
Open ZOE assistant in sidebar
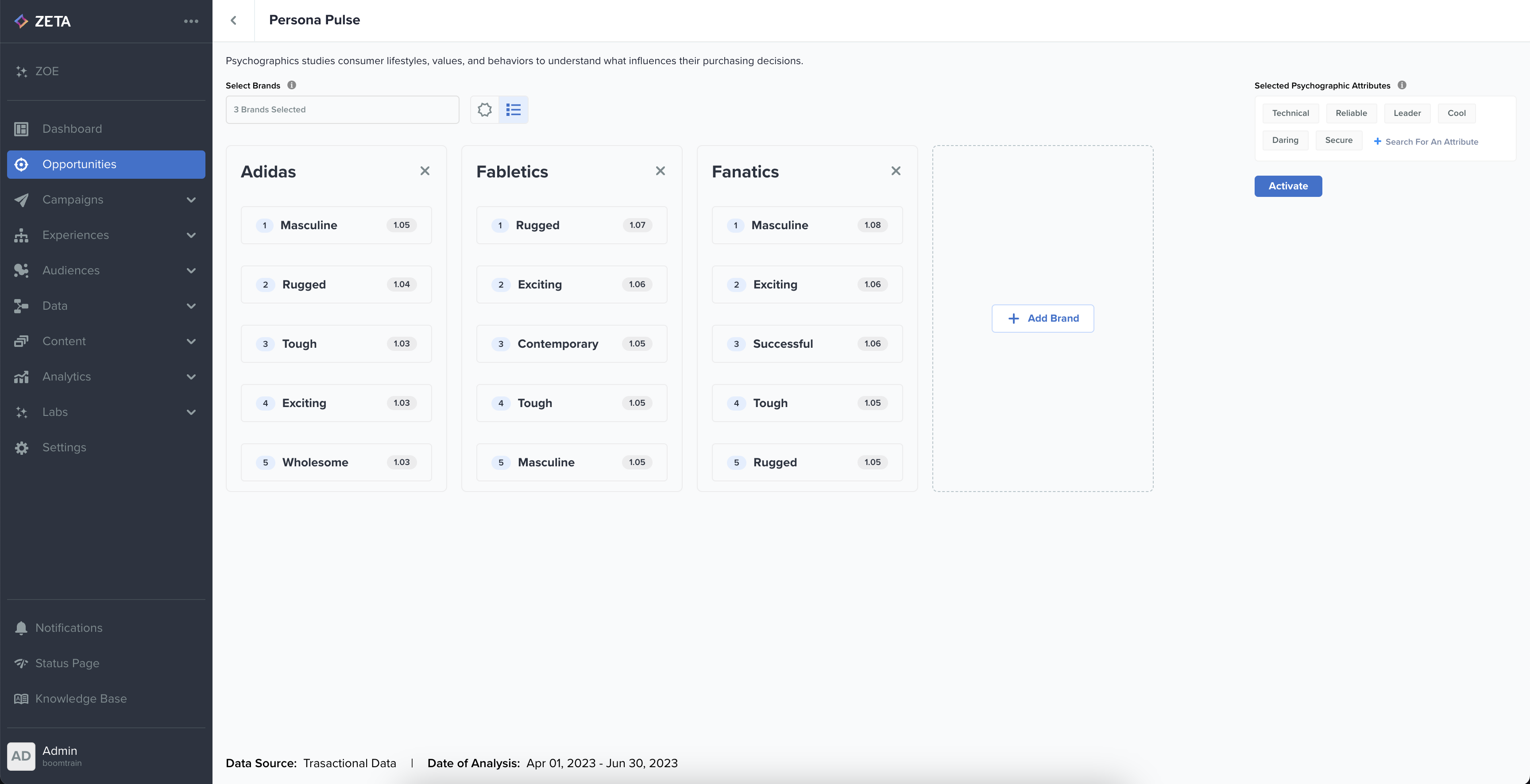click(47, 71)
